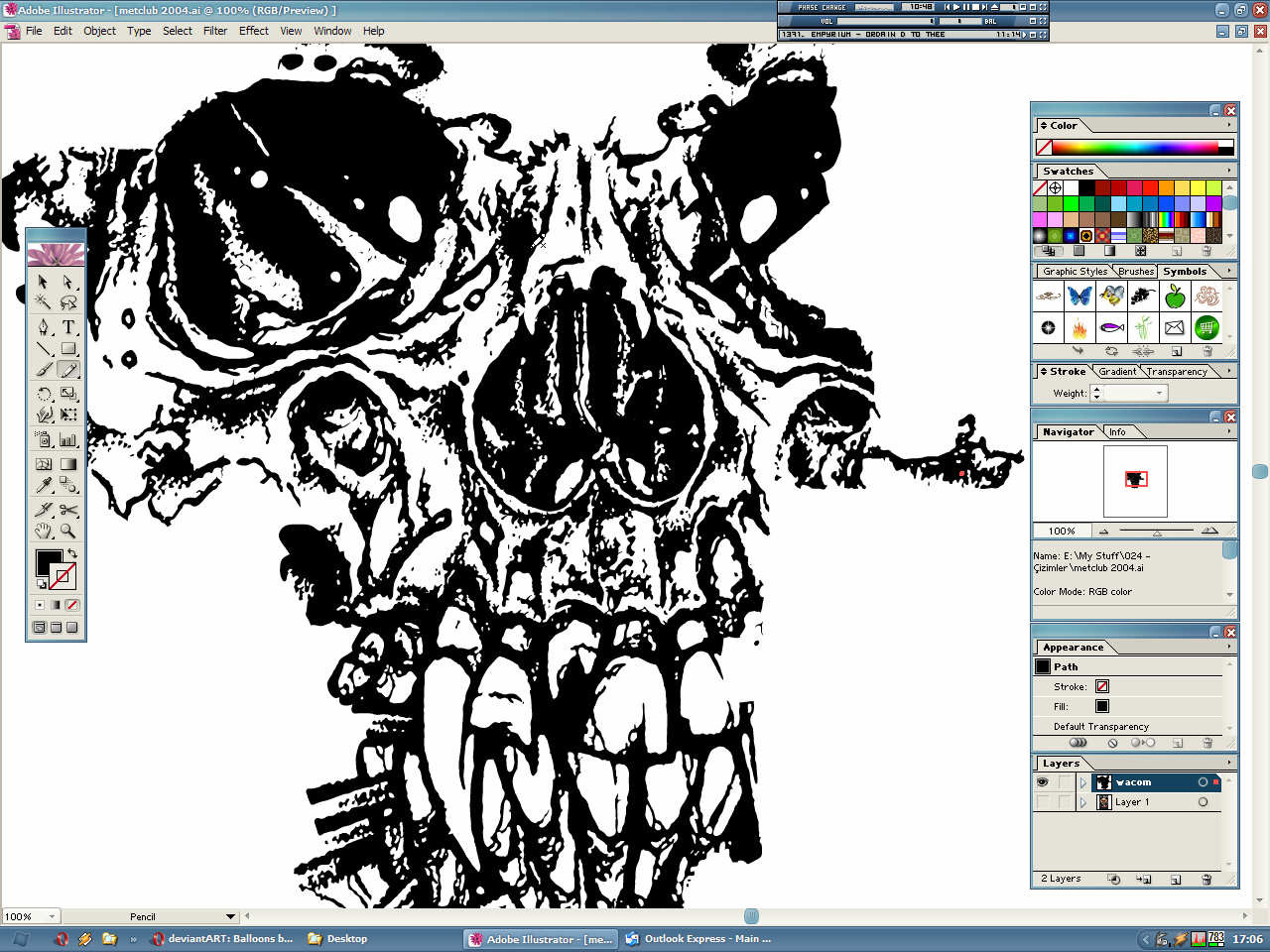This screenshot has height=952, width=1270.
Task: Set paint mode to Gradient in toolbox
Action: [x=56, y=605]
